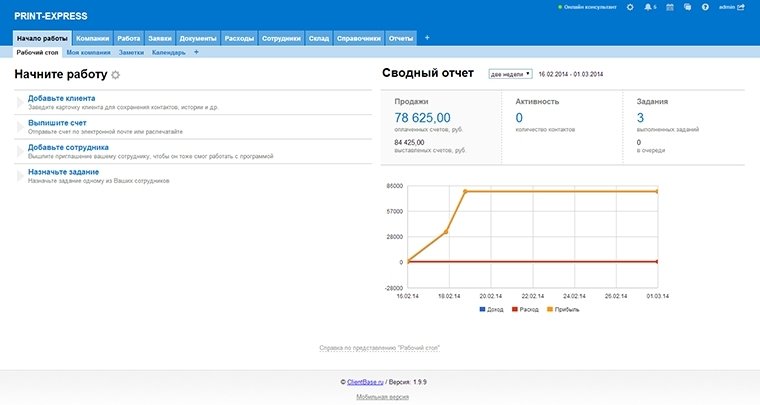Click the 78 625,00 sales figure
Screen dimensions: 760x405
[x=423, y=118]
